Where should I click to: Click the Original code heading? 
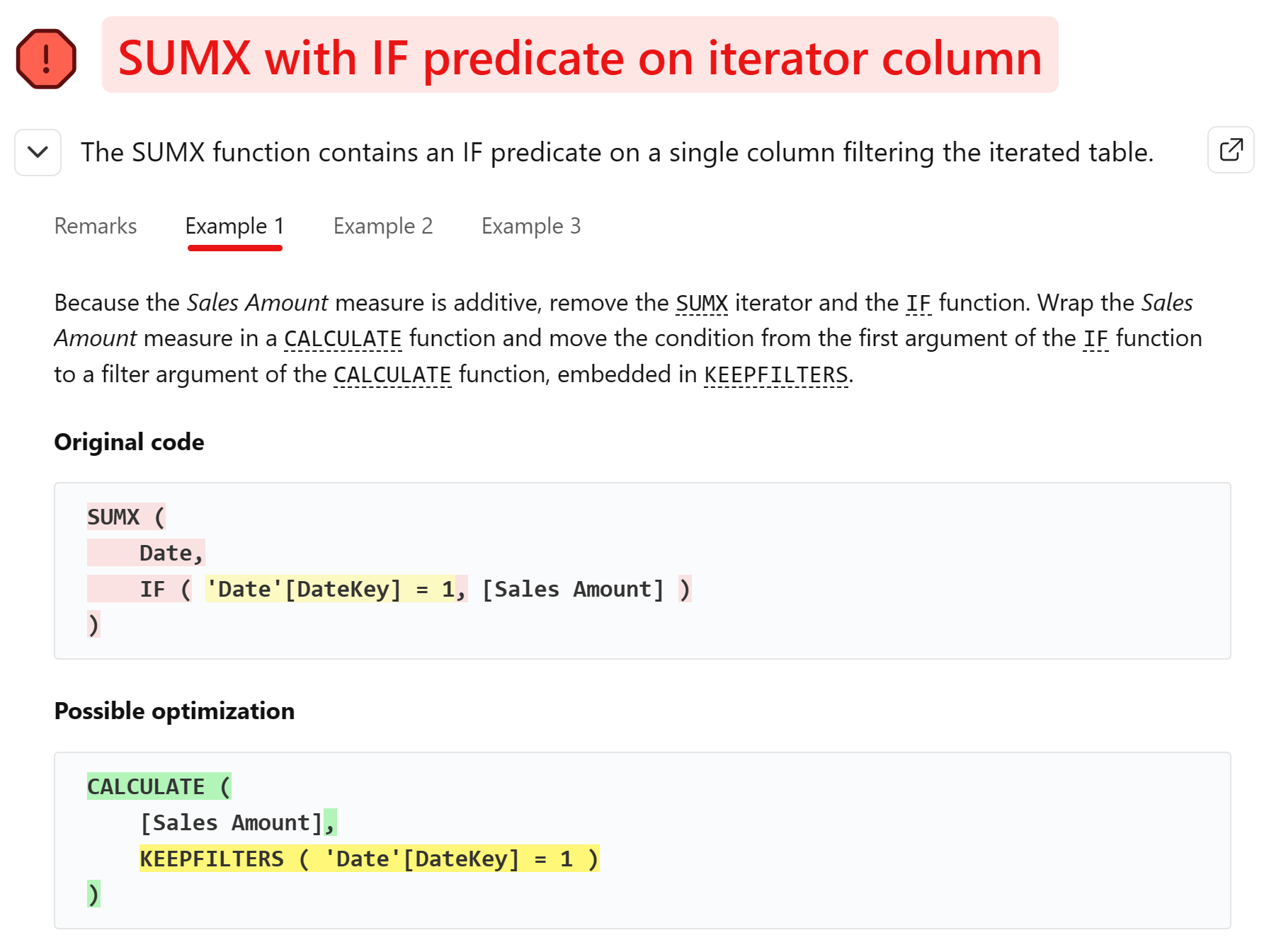click(130, 442)
